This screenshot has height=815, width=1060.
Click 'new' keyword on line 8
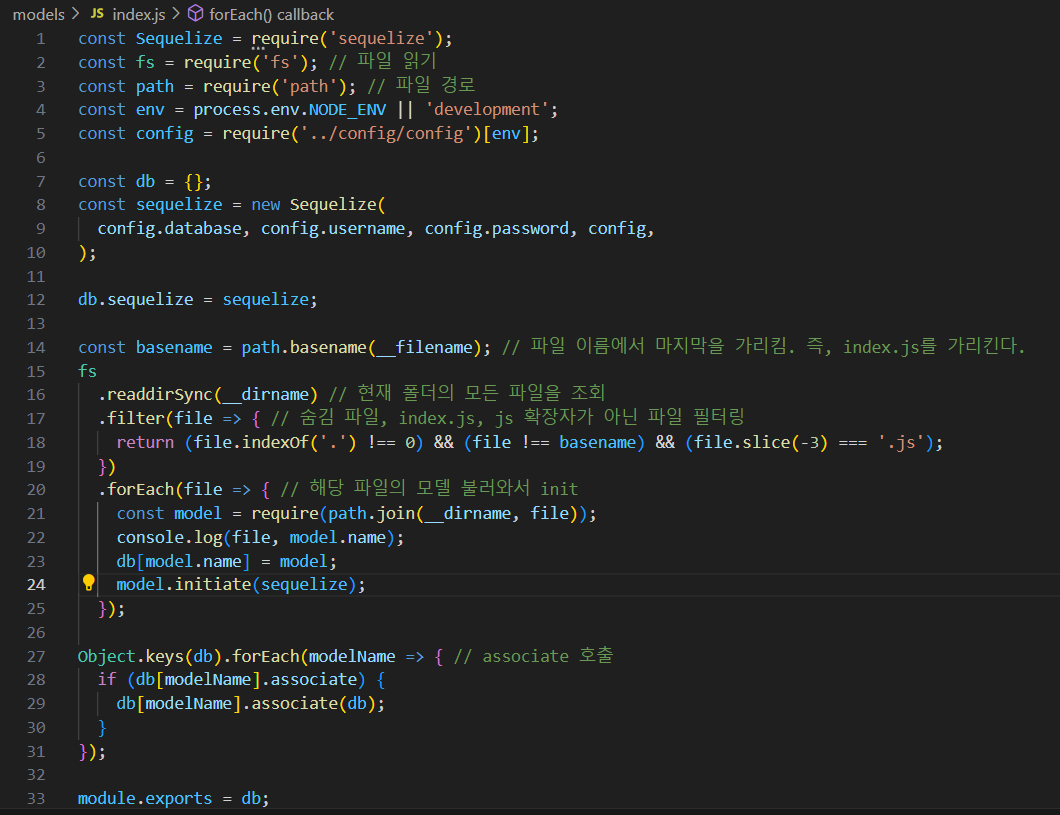(x=266, y=205)
